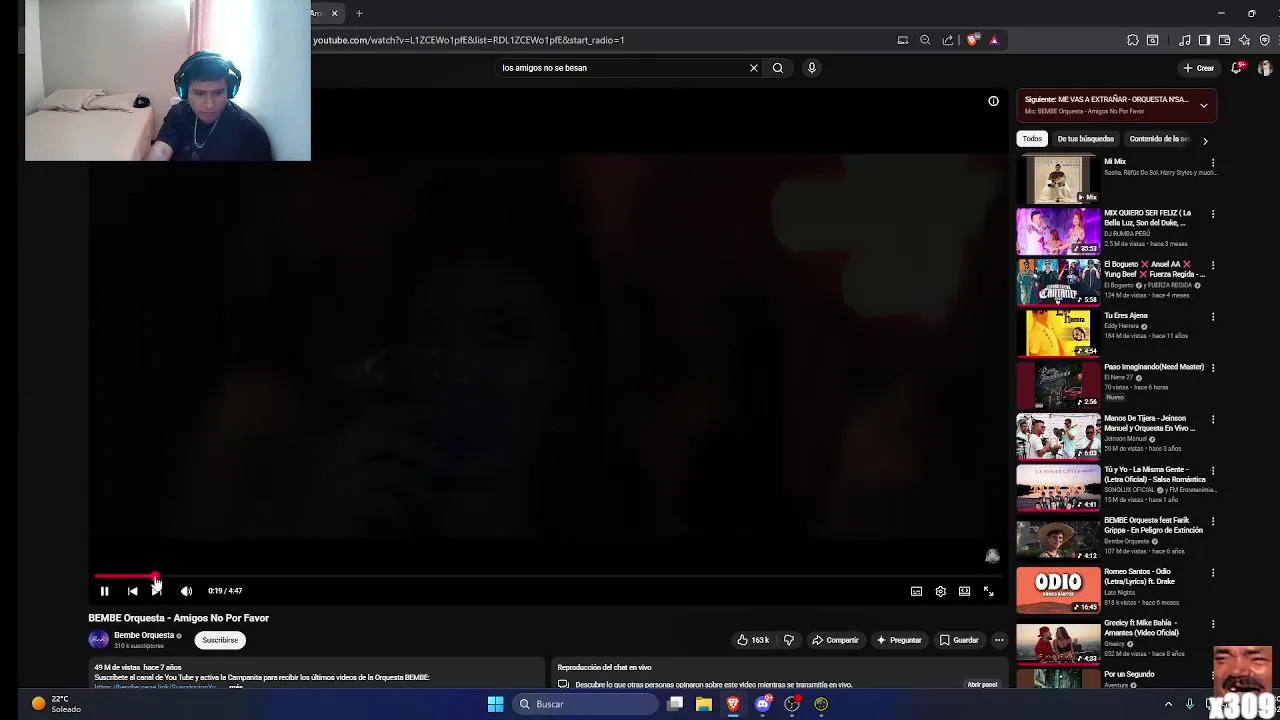Play the 'Odio' Romeo Santos thumbnail
Screen dimensions: 1280x720
pos(1058,590)
